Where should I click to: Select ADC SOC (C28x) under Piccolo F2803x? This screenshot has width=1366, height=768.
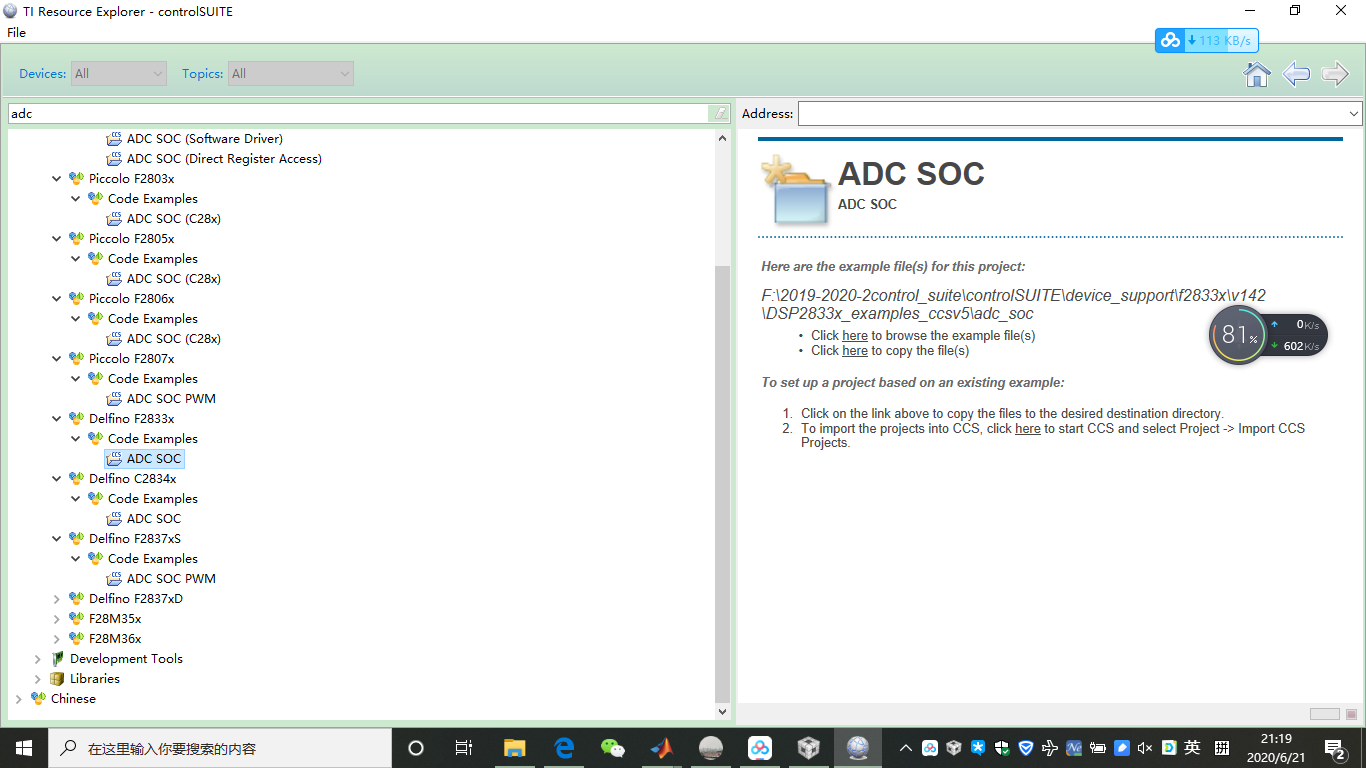tap(174, 219)
